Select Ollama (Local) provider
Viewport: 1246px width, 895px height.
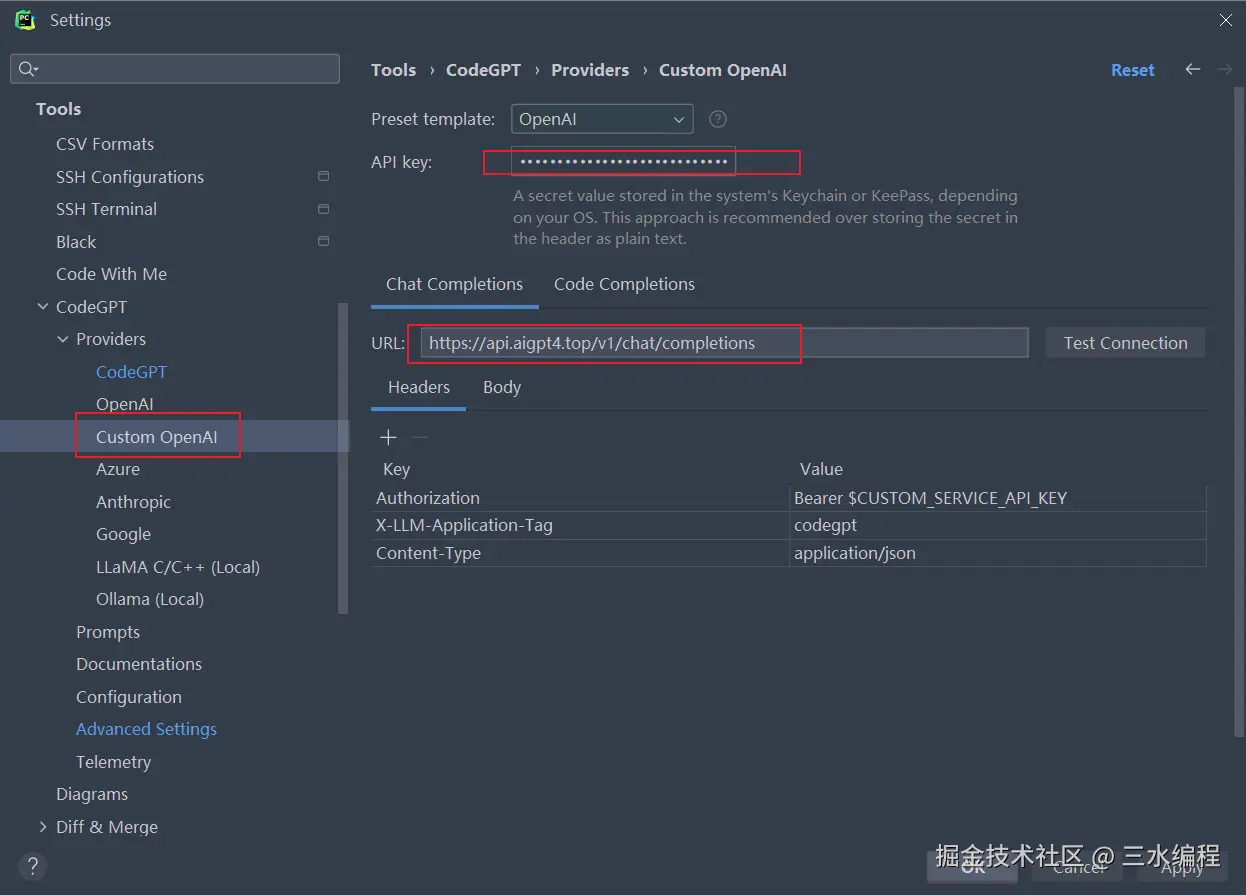click(x=150, y=599)
